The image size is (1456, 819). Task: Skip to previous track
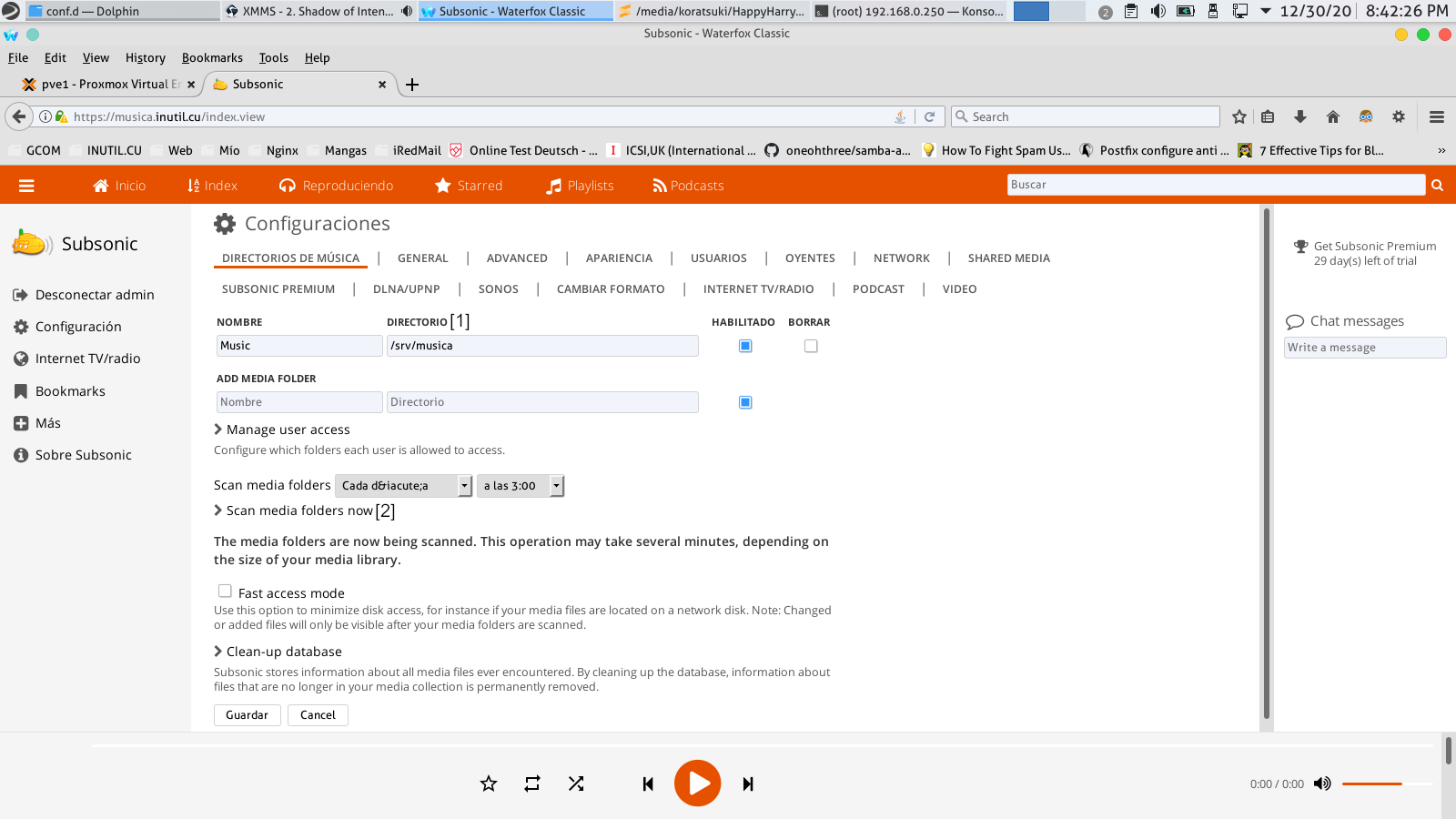[x=648, y=784]
